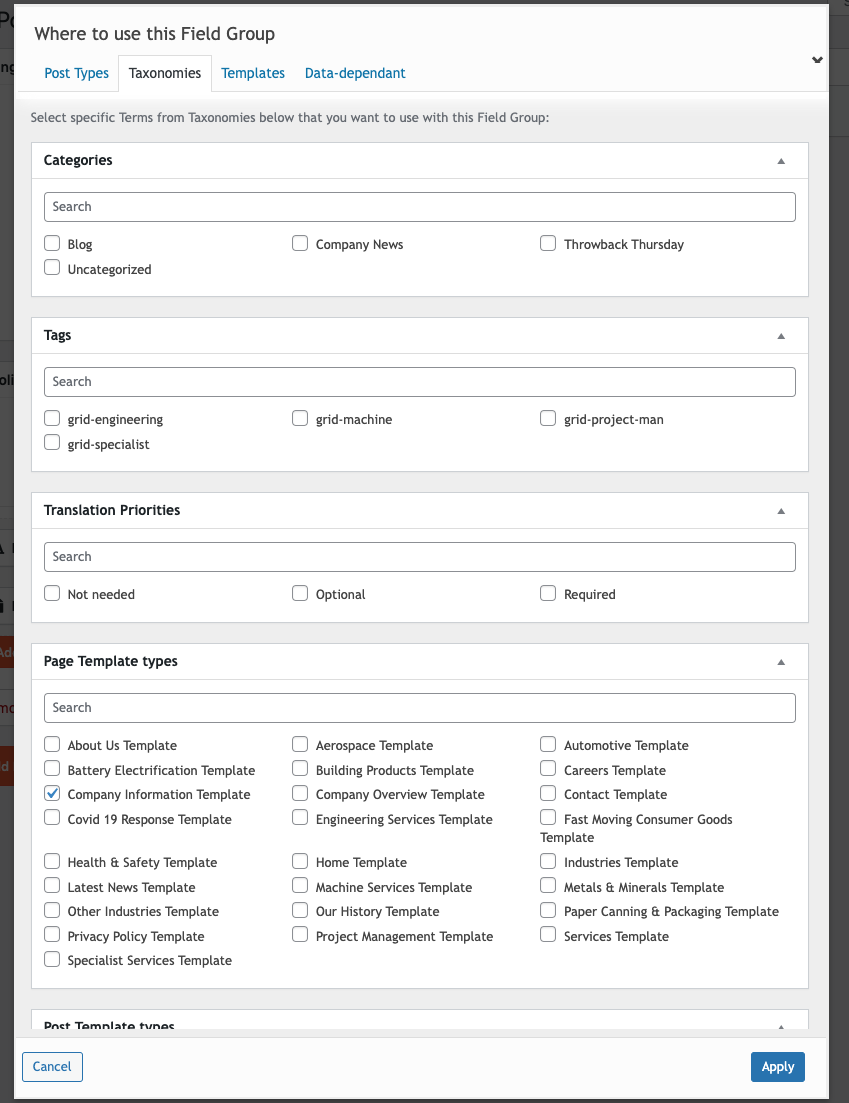This screenshot has width=849, height=1103.
Task: Check Privacy Policy Template
Action: tap(52, 934)
